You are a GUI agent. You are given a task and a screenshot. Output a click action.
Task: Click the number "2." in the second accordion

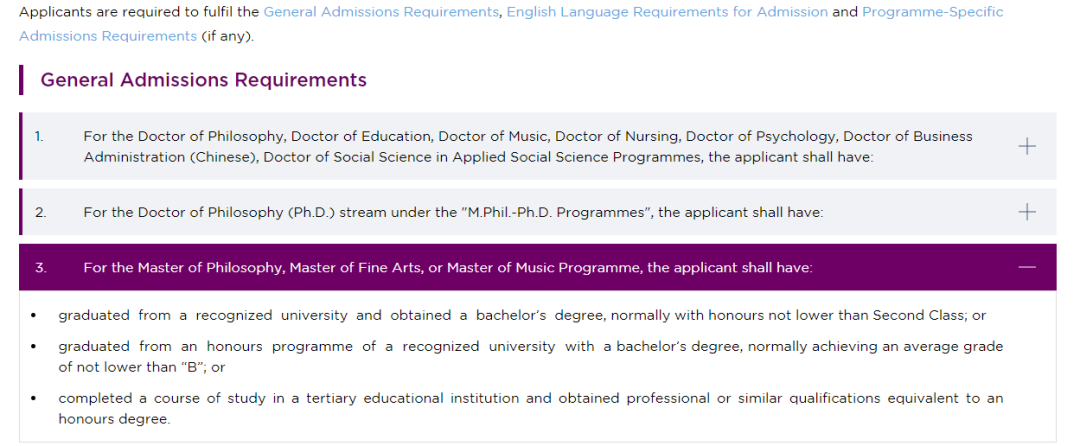click(41, 212)
